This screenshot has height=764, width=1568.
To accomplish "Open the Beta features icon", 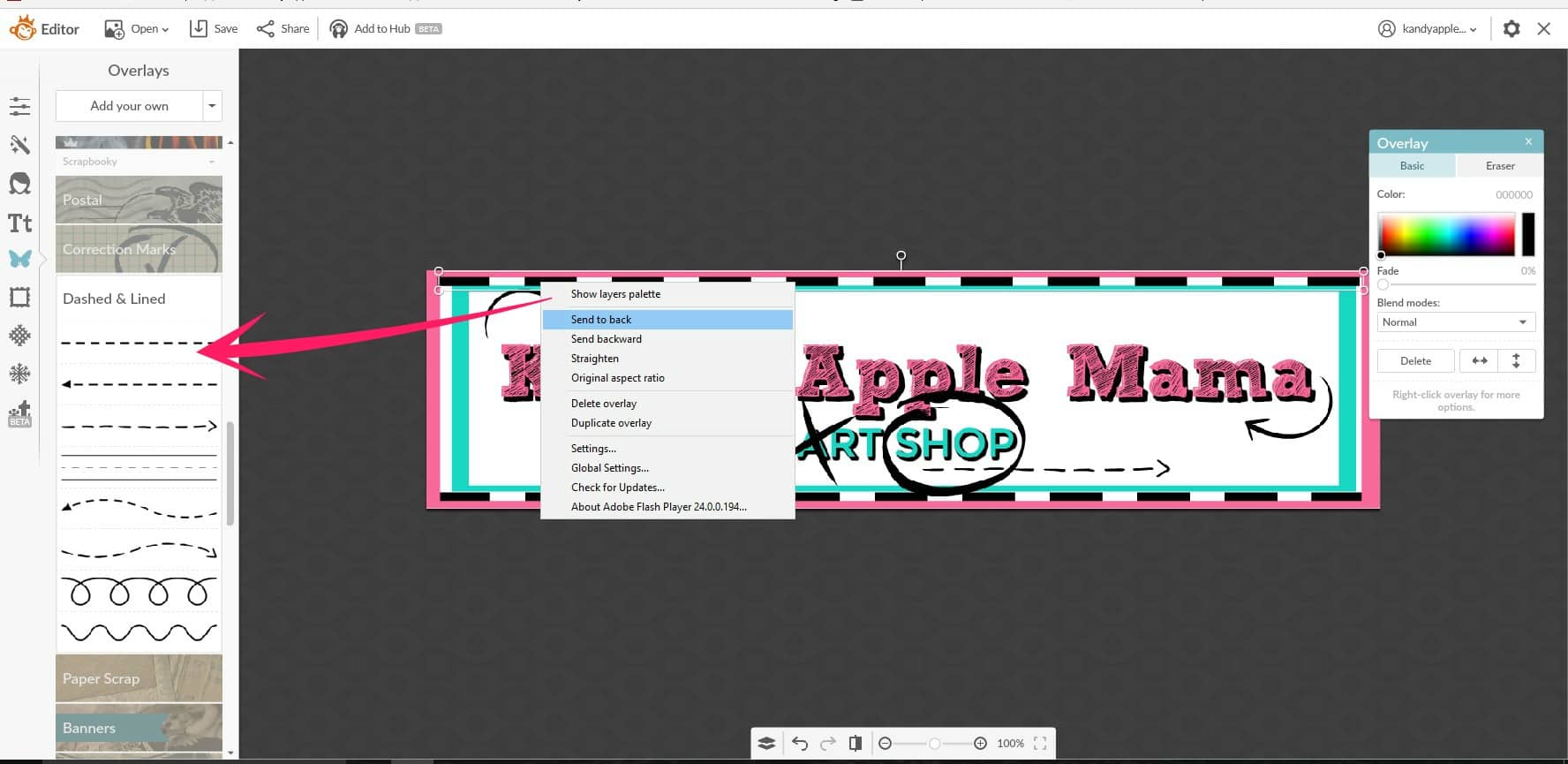I will click(x=19, y=413).
